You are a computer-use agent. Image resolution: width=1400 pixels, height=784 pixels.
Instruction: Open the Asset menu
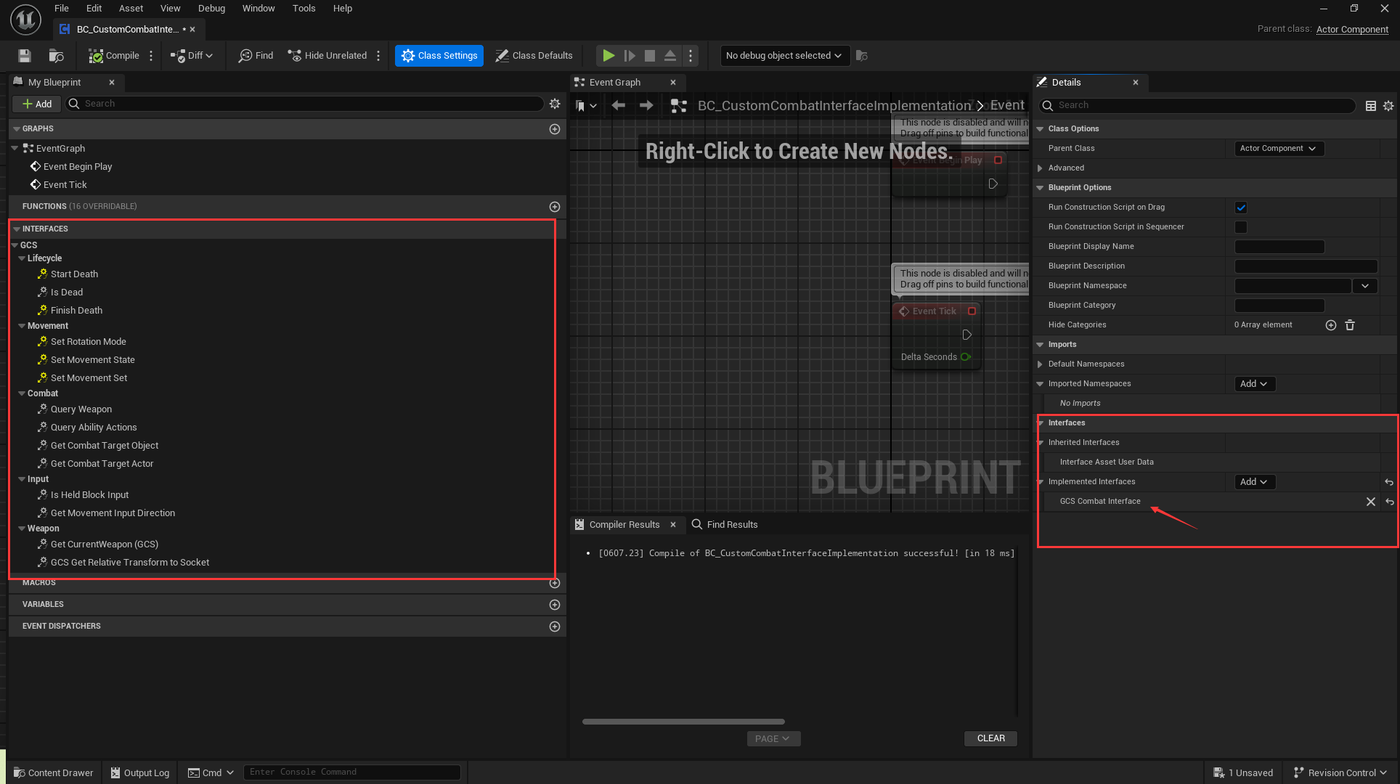pos(131,8)
